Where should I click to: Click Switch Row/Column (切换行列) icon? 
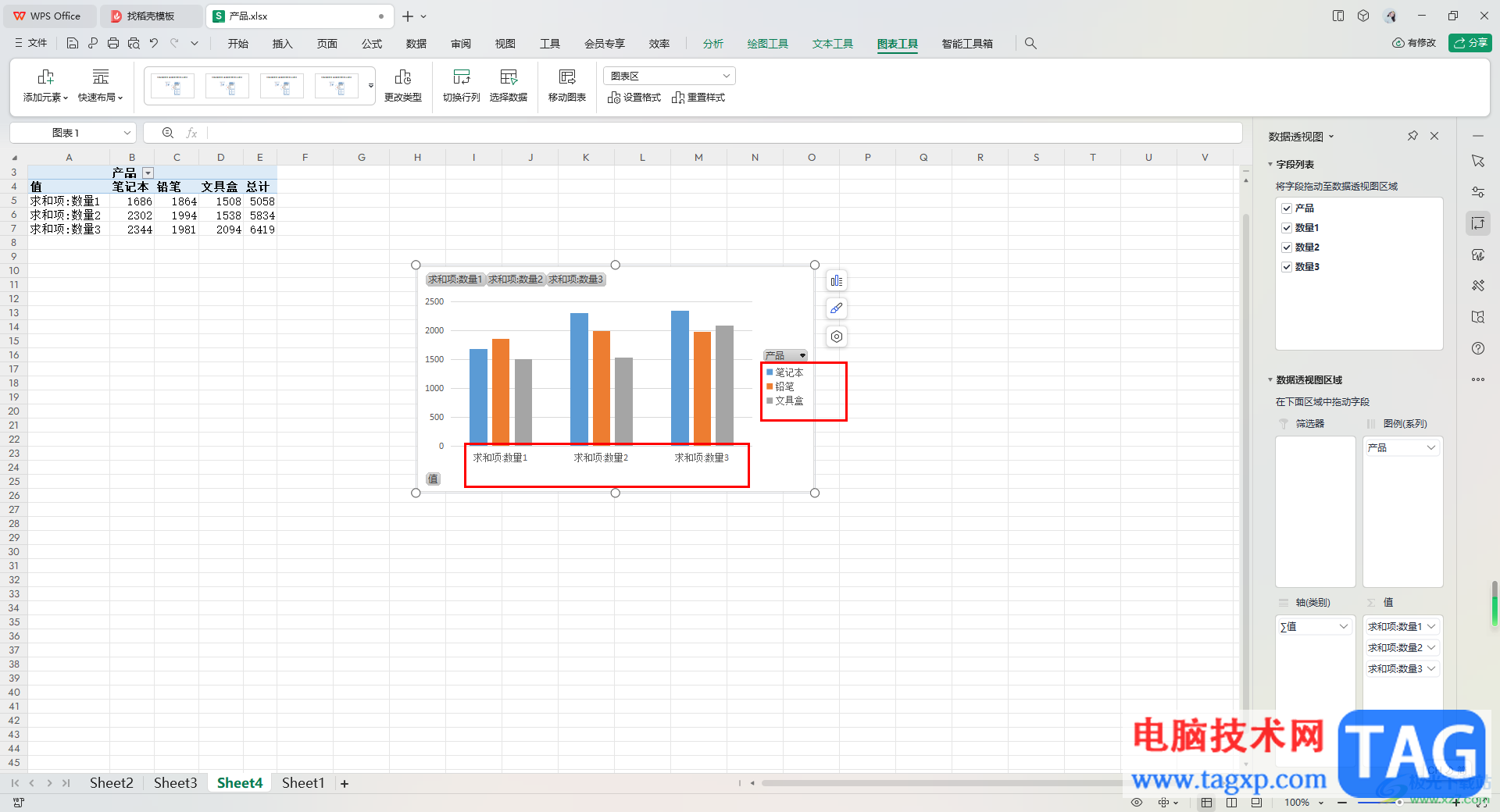tap(462, 77)
